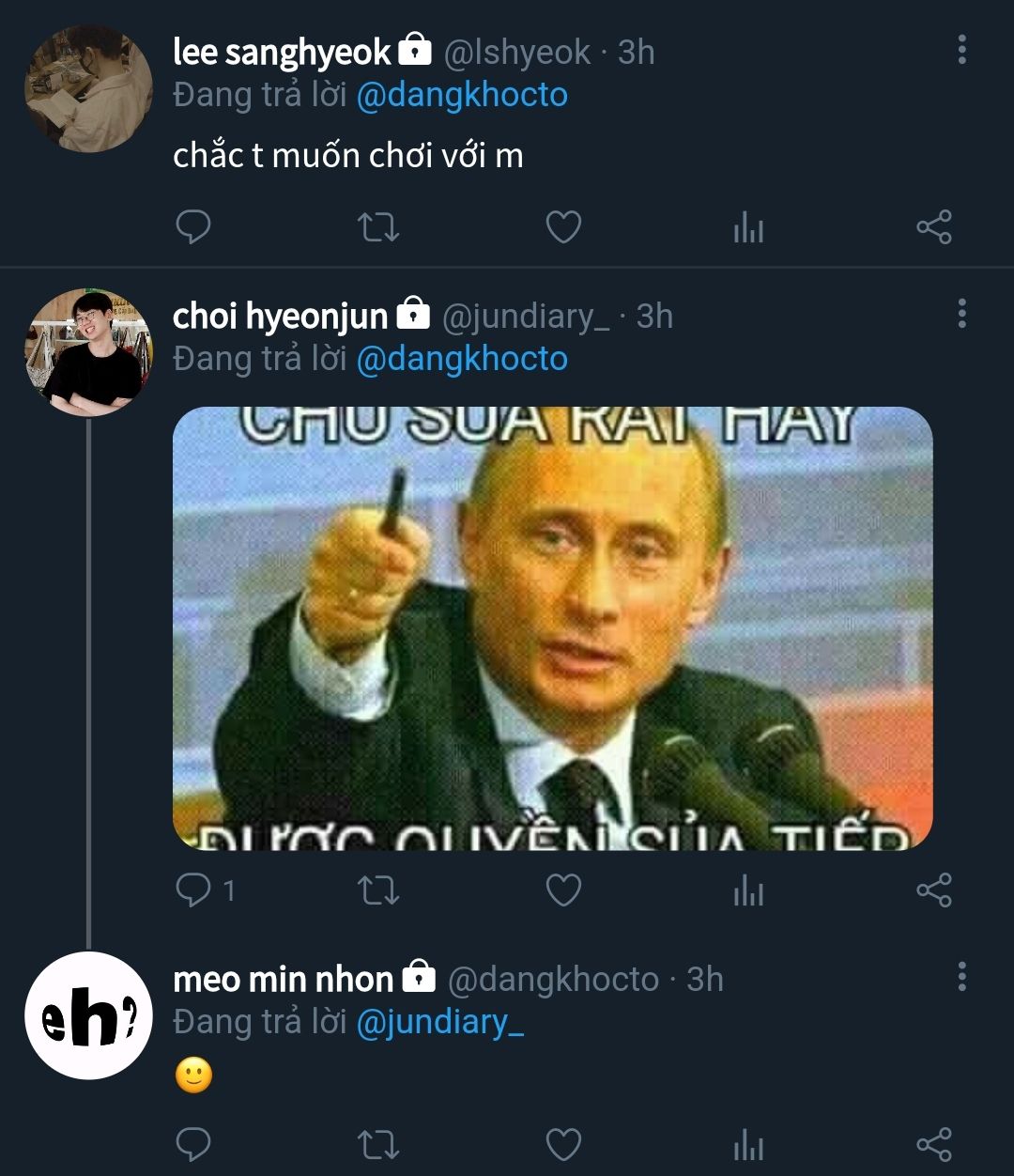1014x1176 pixels.
Task: Share lee sanghyeok's tweet
Action: (933, 227)
